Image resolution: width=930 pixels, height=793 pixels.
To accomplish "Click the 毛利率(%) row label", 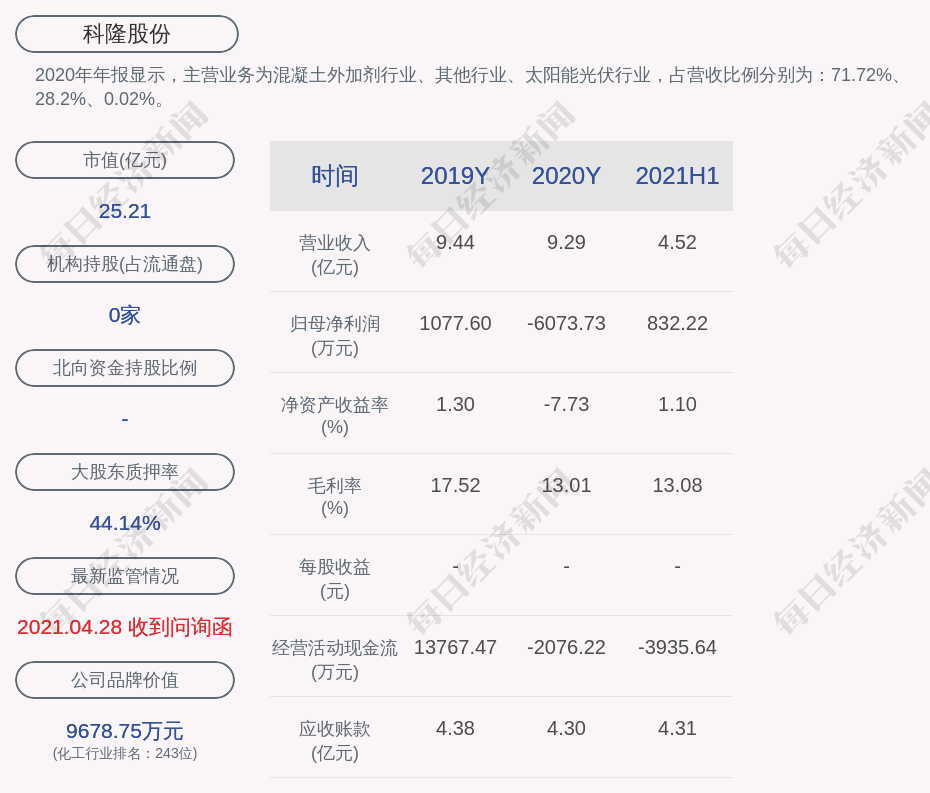I will (334, 497).
